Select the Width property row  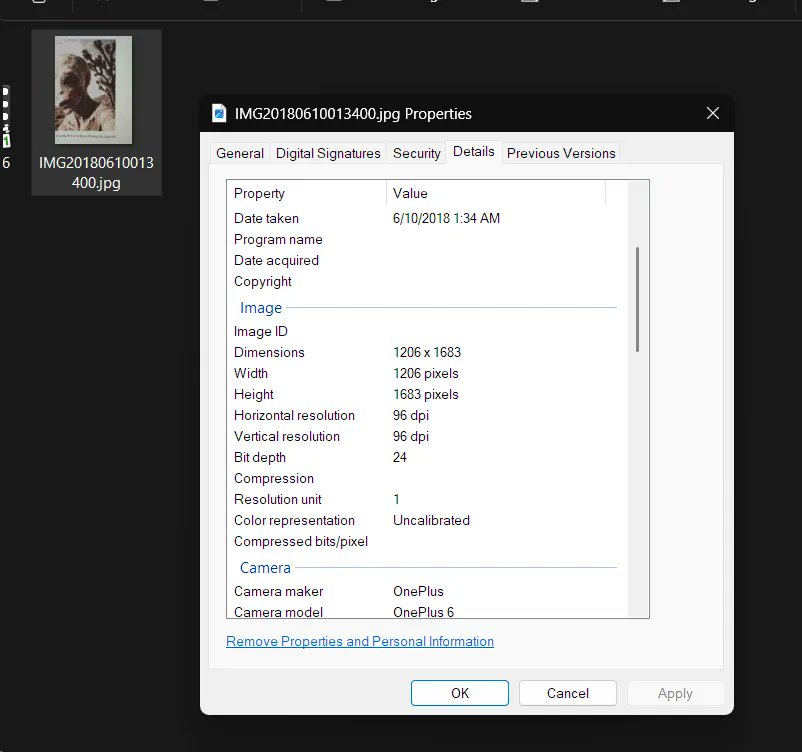coord(426,373)
